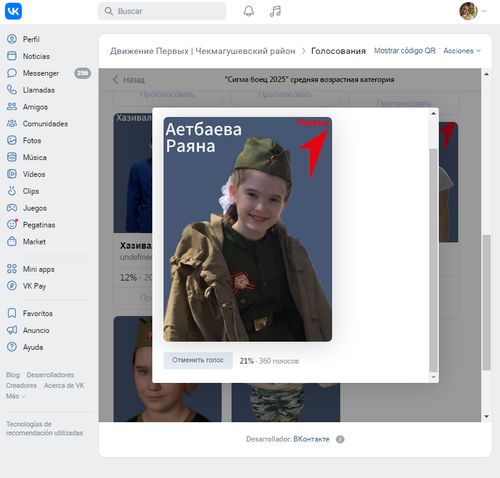The width and height of the screenshot is (500, 478).
Task: Click the popup scrollbar up arrow
Action: (x=433, y=114)
